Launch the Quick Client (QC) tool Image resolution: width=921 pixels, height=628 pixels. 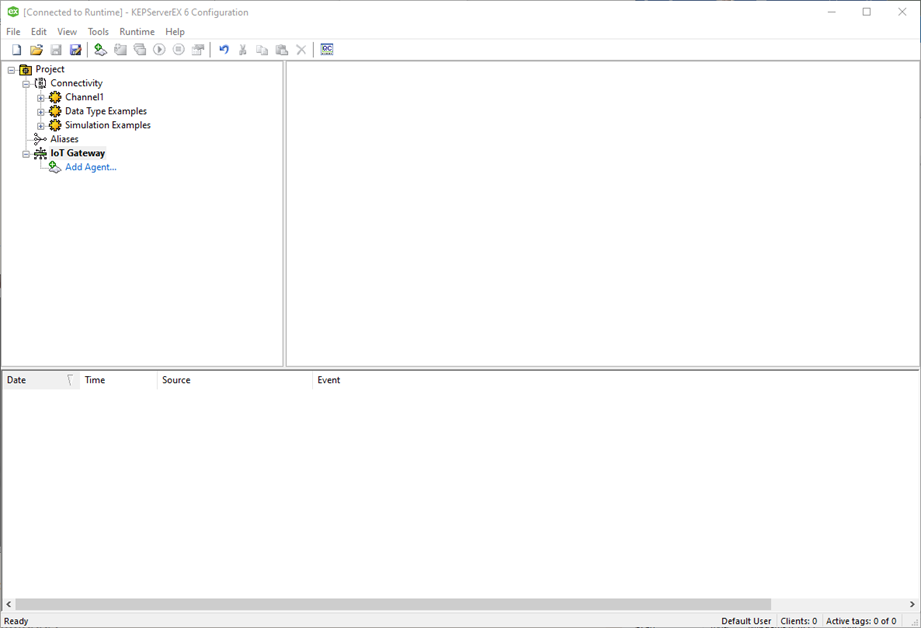click(327, 50)
